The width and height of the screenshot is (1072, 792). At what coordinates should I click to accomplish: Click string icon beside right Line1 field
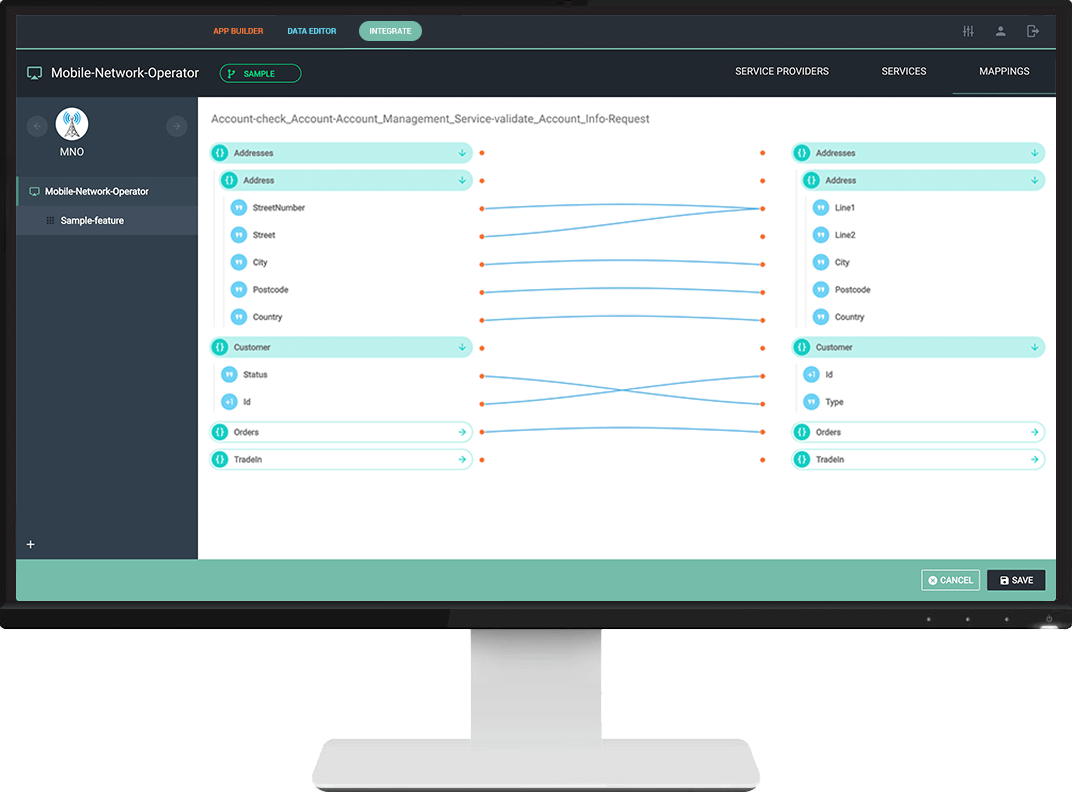(820, 208)
